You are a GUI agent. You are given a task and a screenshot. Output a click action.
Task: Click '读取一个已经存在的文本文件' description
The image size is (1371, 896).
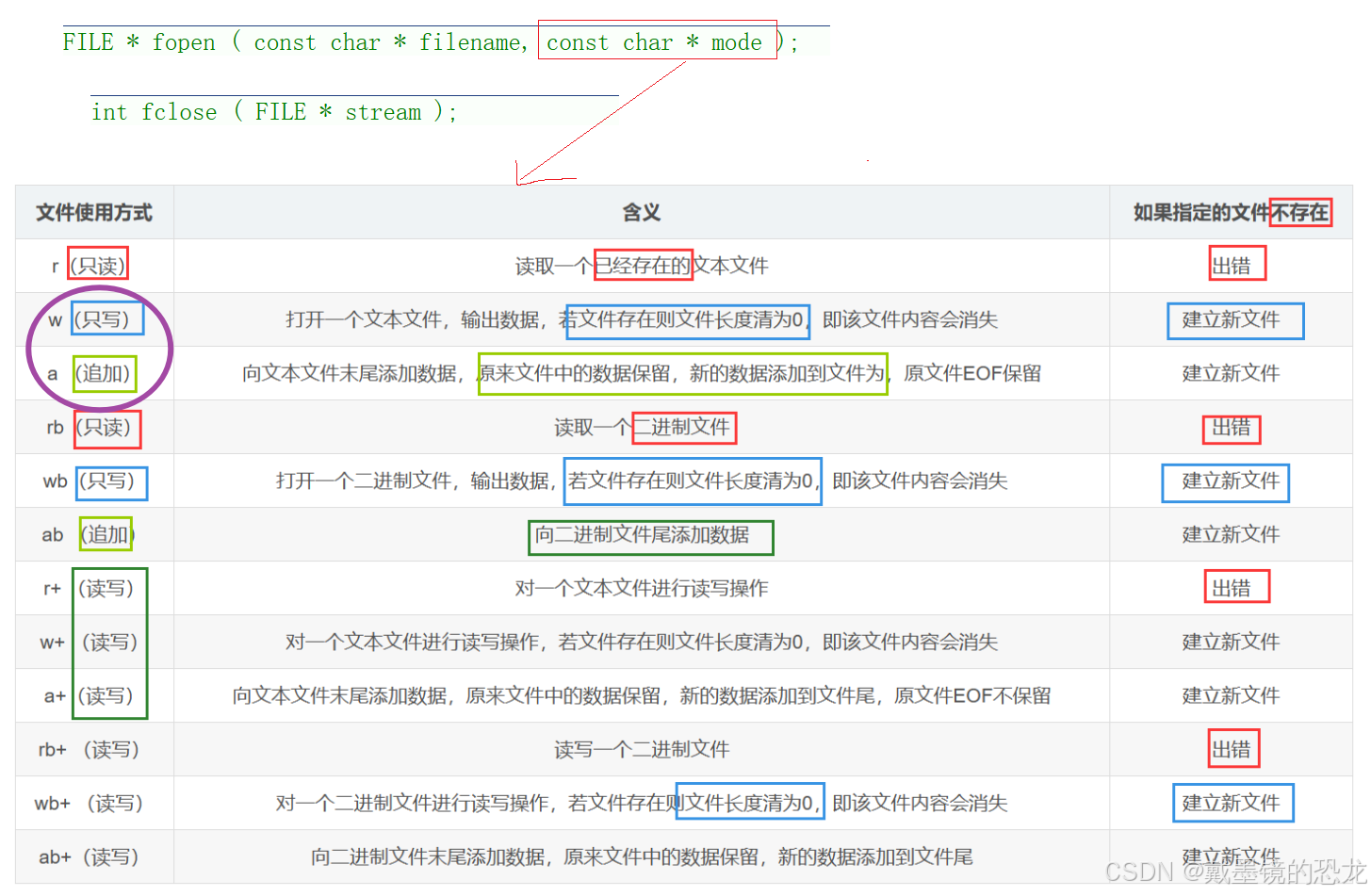[642, 267]
